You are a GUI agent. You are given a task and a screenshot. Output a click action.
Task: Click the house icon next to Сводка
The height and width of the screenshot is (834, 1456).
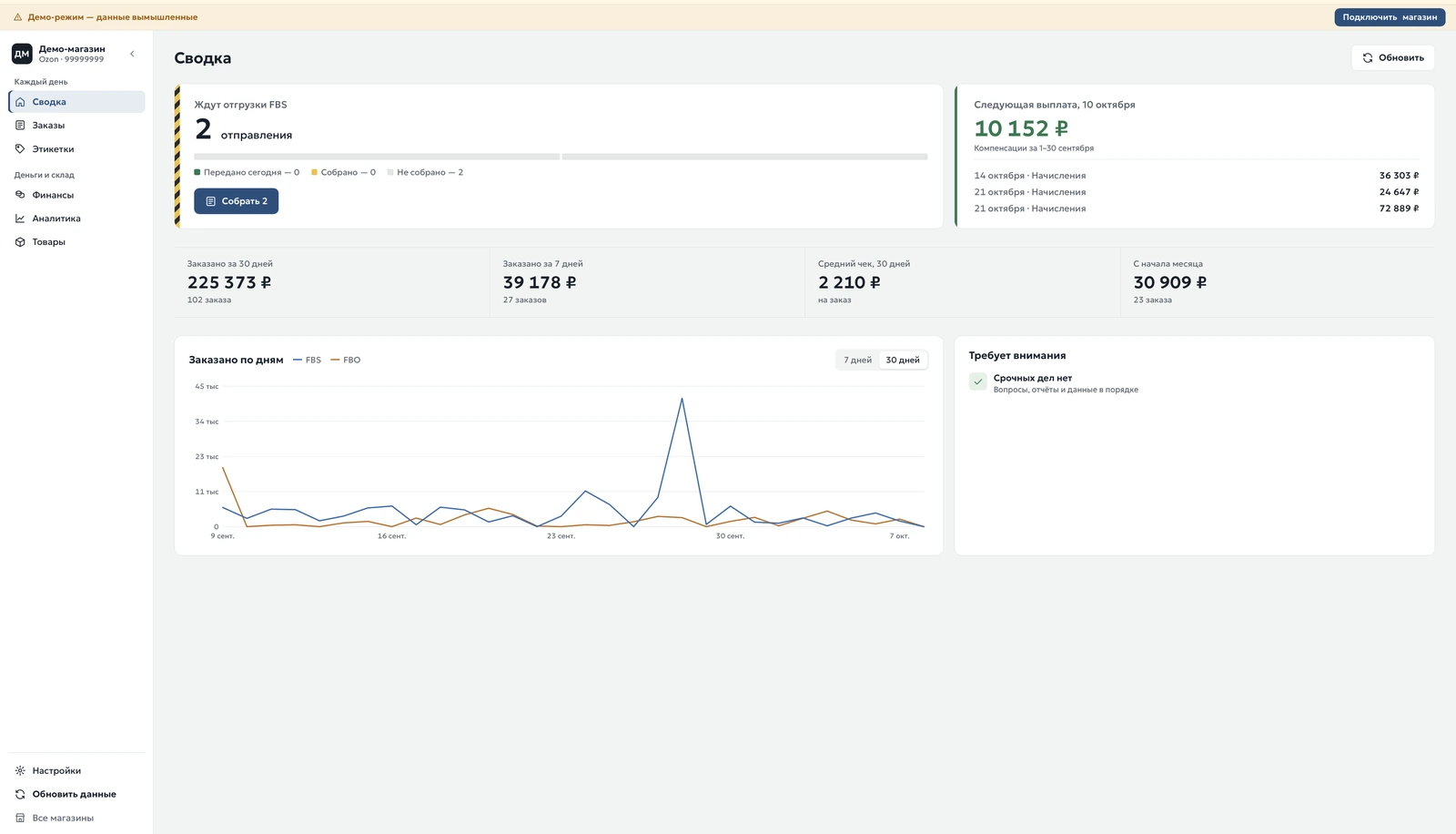point(20,102)
